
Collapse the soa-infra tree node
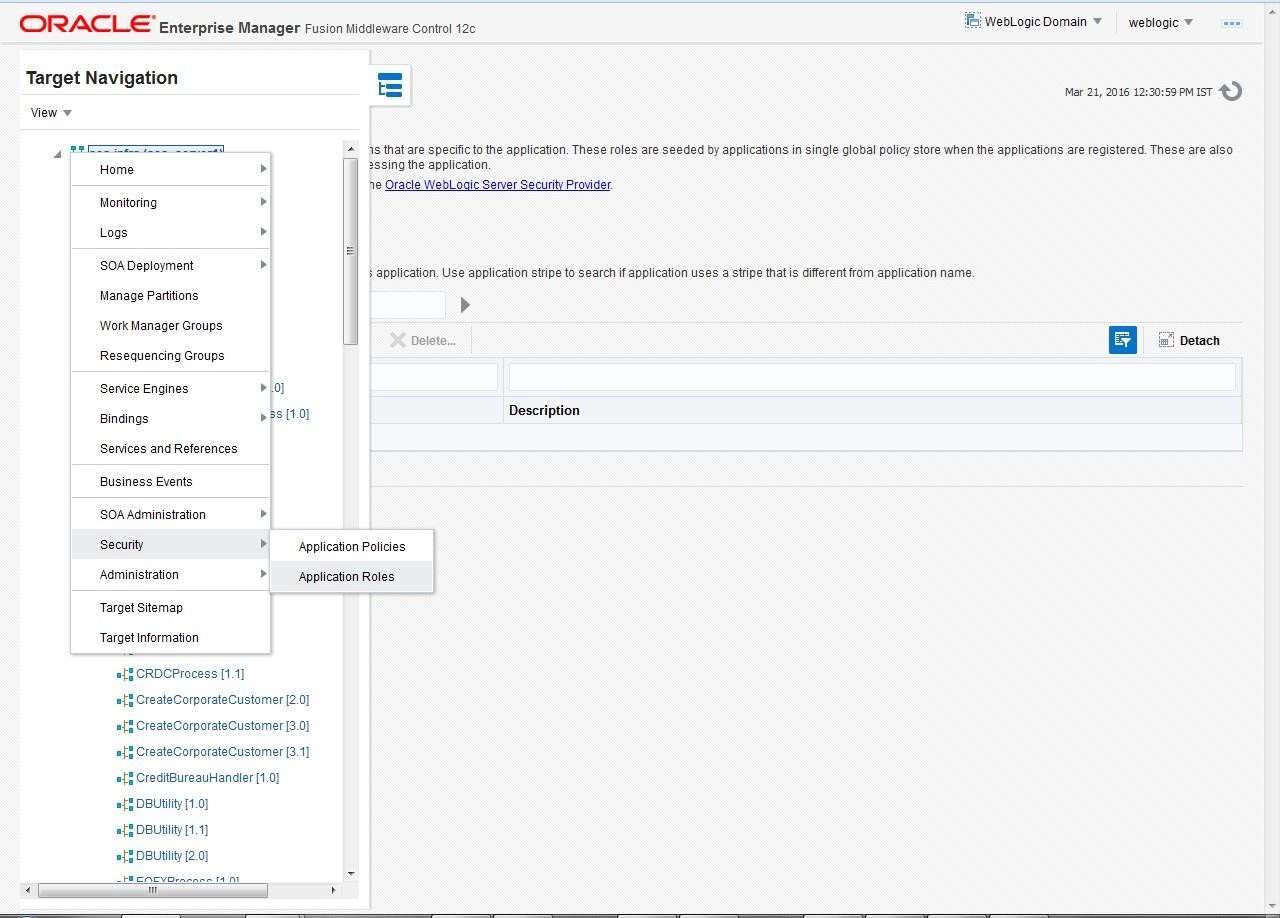(57, 154)
